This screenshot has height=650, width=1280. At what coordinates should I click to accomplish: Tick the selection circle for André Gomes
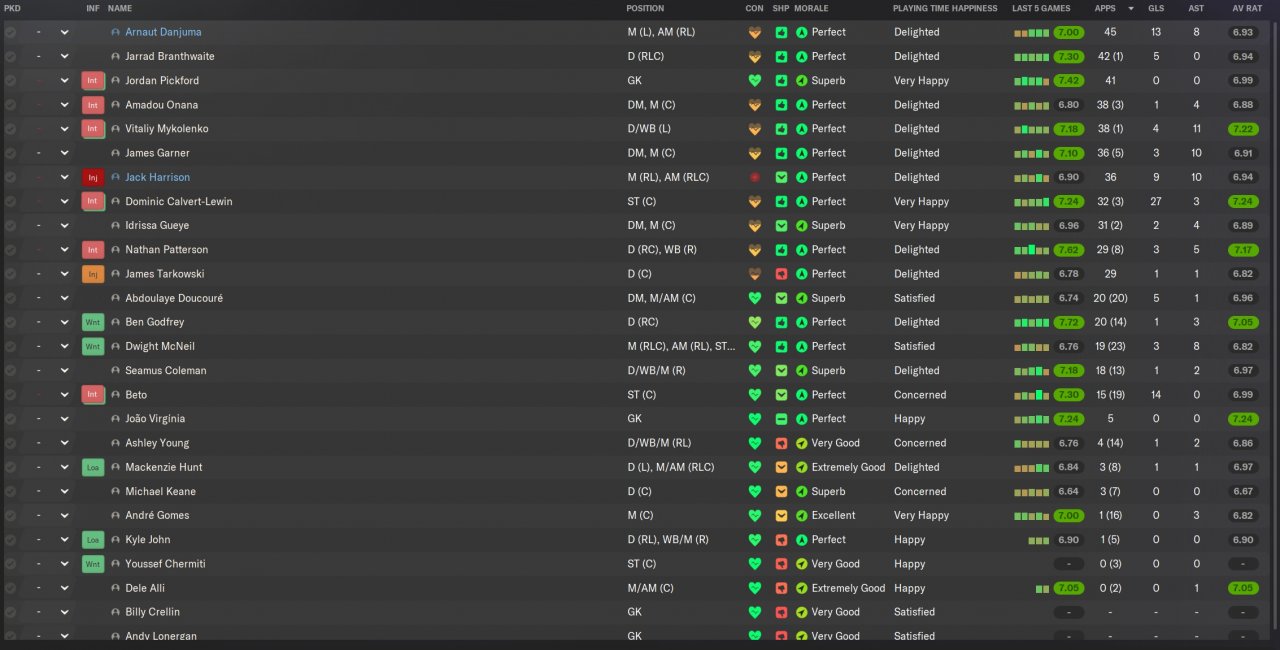[x=10, y=515]
